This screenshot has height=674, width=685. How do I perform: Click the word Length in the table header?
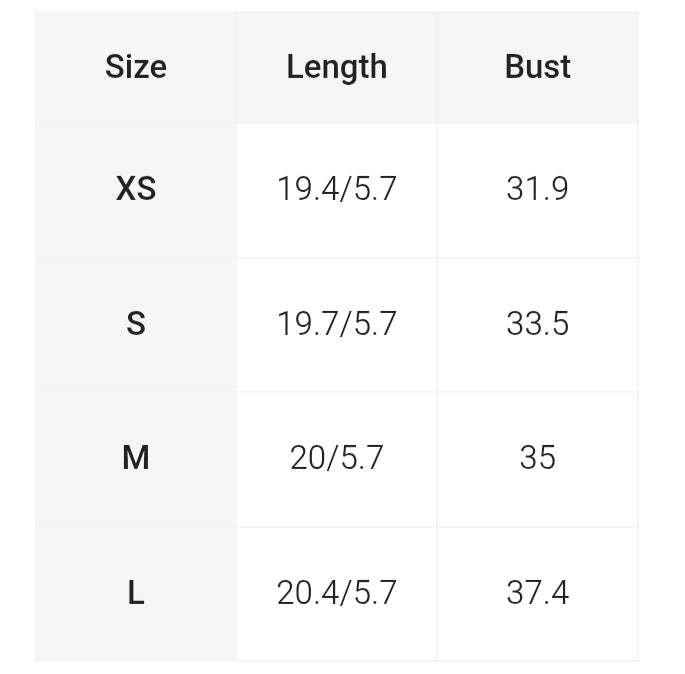click(336, 67)
